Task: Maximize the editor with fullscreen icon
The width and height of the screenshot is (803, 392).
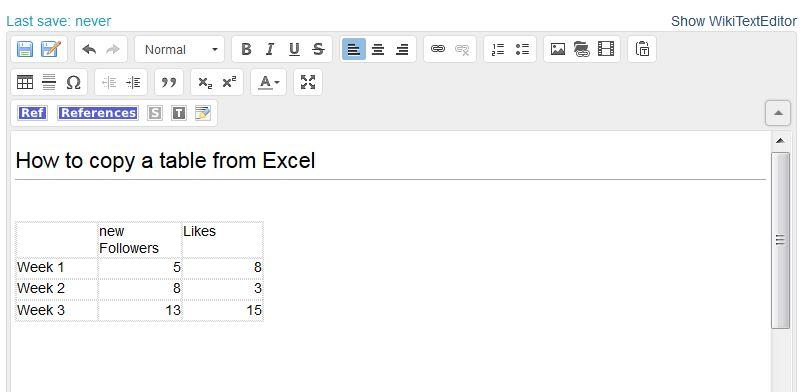Action: pyautogui.click(x=308, y=82)
